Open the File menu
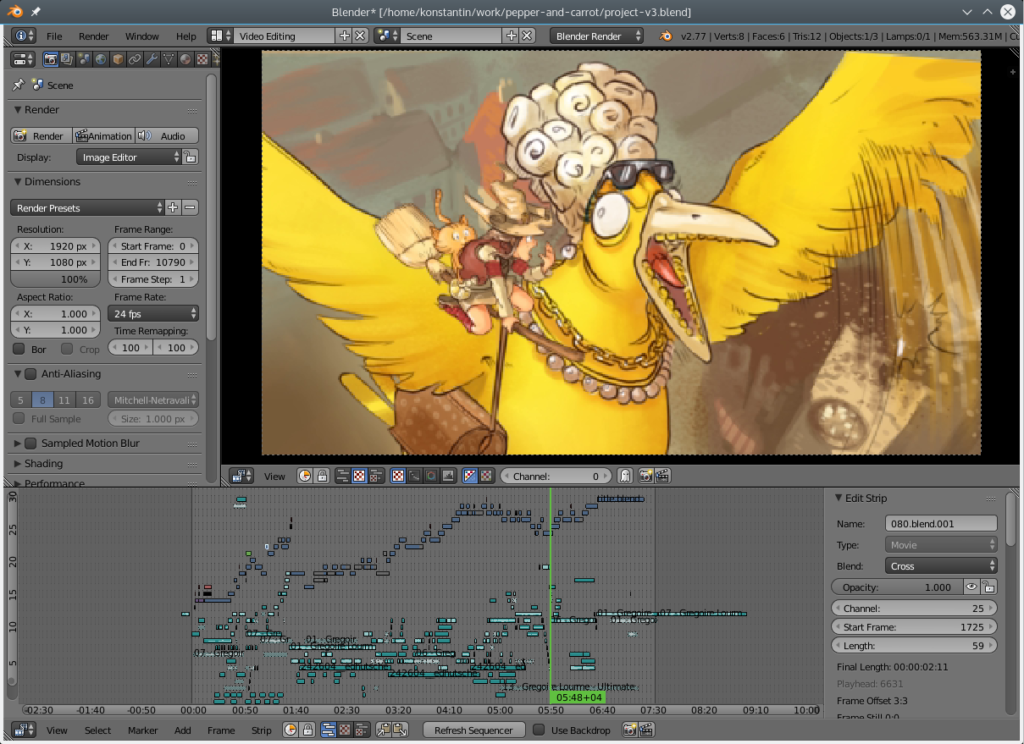 point(54,36)
